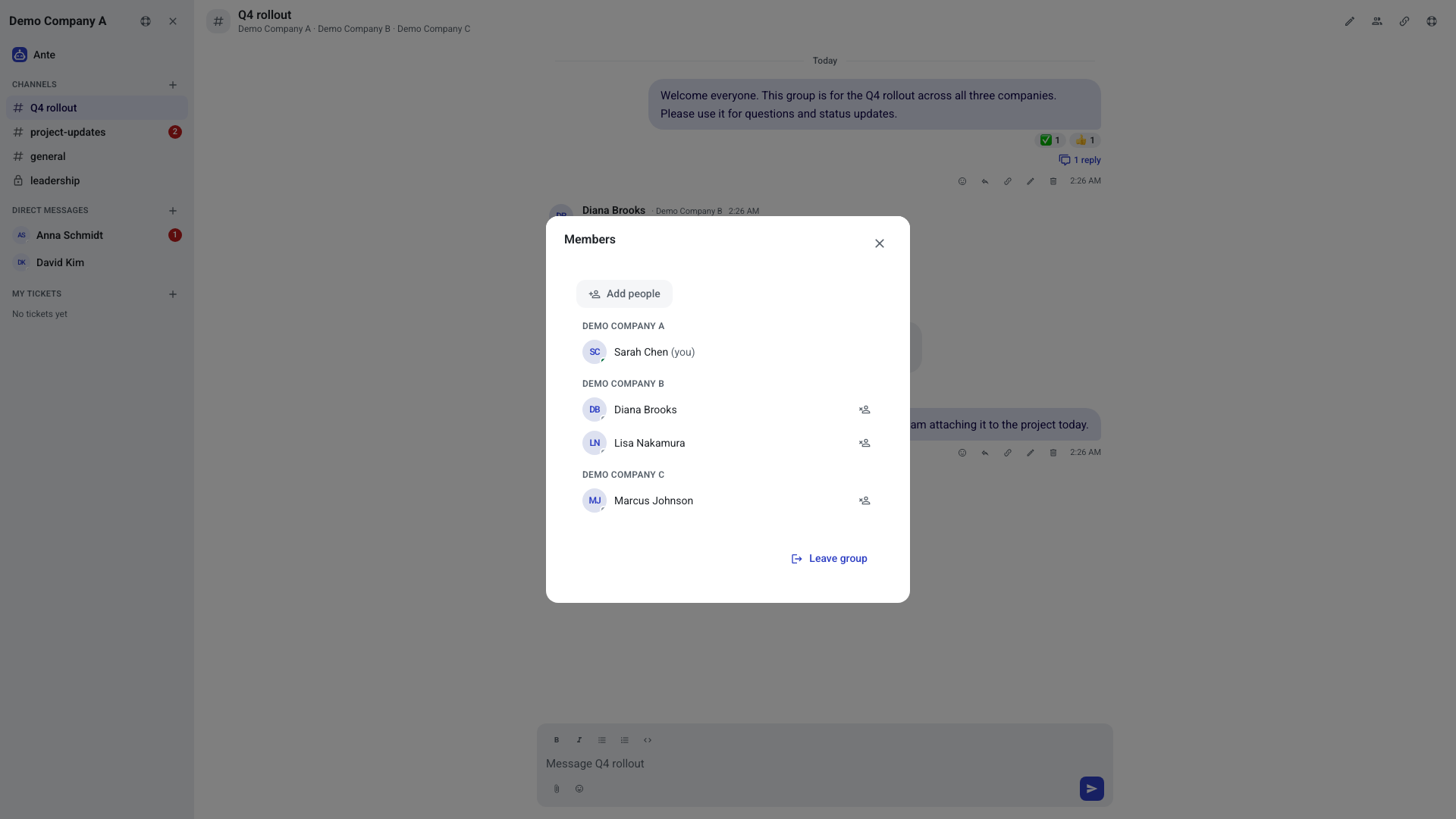The height and width of the screenshot is (819, 1456).
Task: Click add-contact icon next to Diana Brooks
Action: (x=864, y=409)
